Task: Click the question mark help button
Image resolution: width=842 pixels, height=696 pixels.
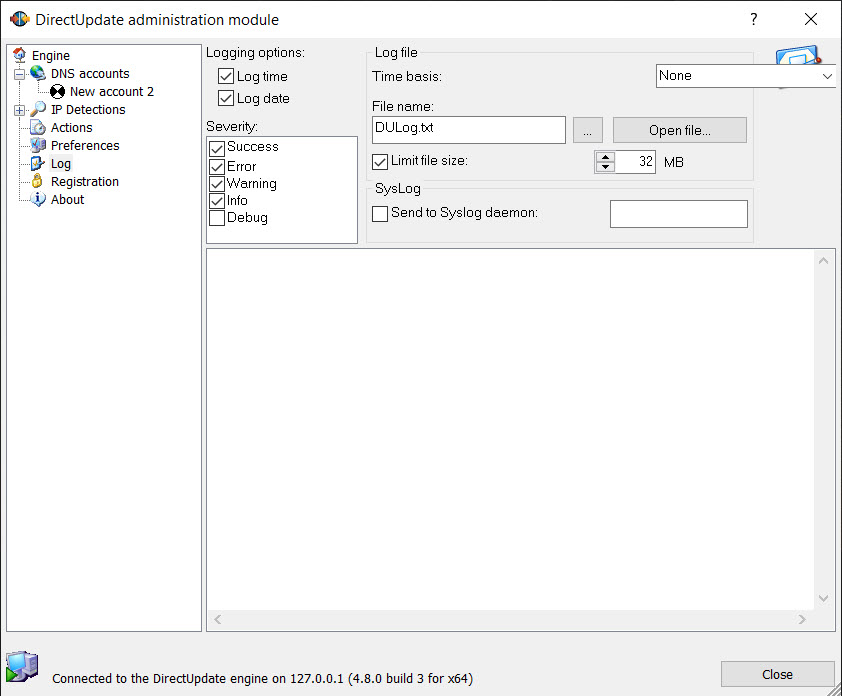Action: pos(754,19)
